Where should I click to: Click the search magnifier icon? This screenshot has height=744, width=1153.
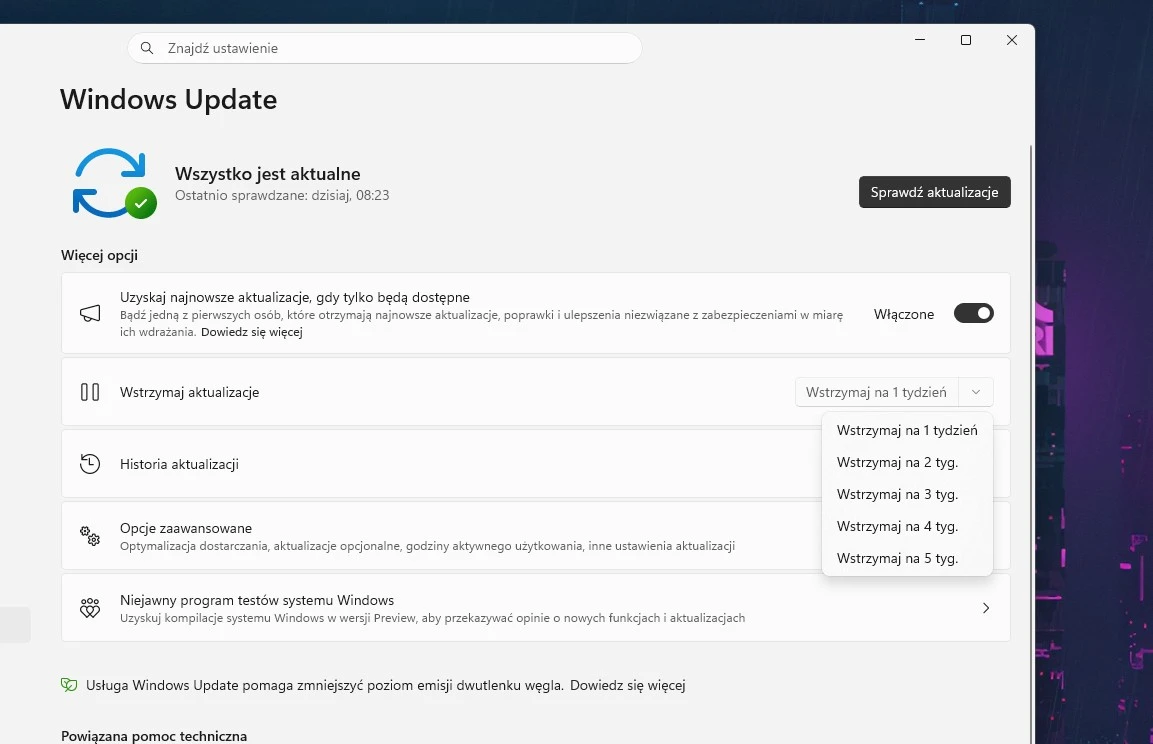[147, 48]
